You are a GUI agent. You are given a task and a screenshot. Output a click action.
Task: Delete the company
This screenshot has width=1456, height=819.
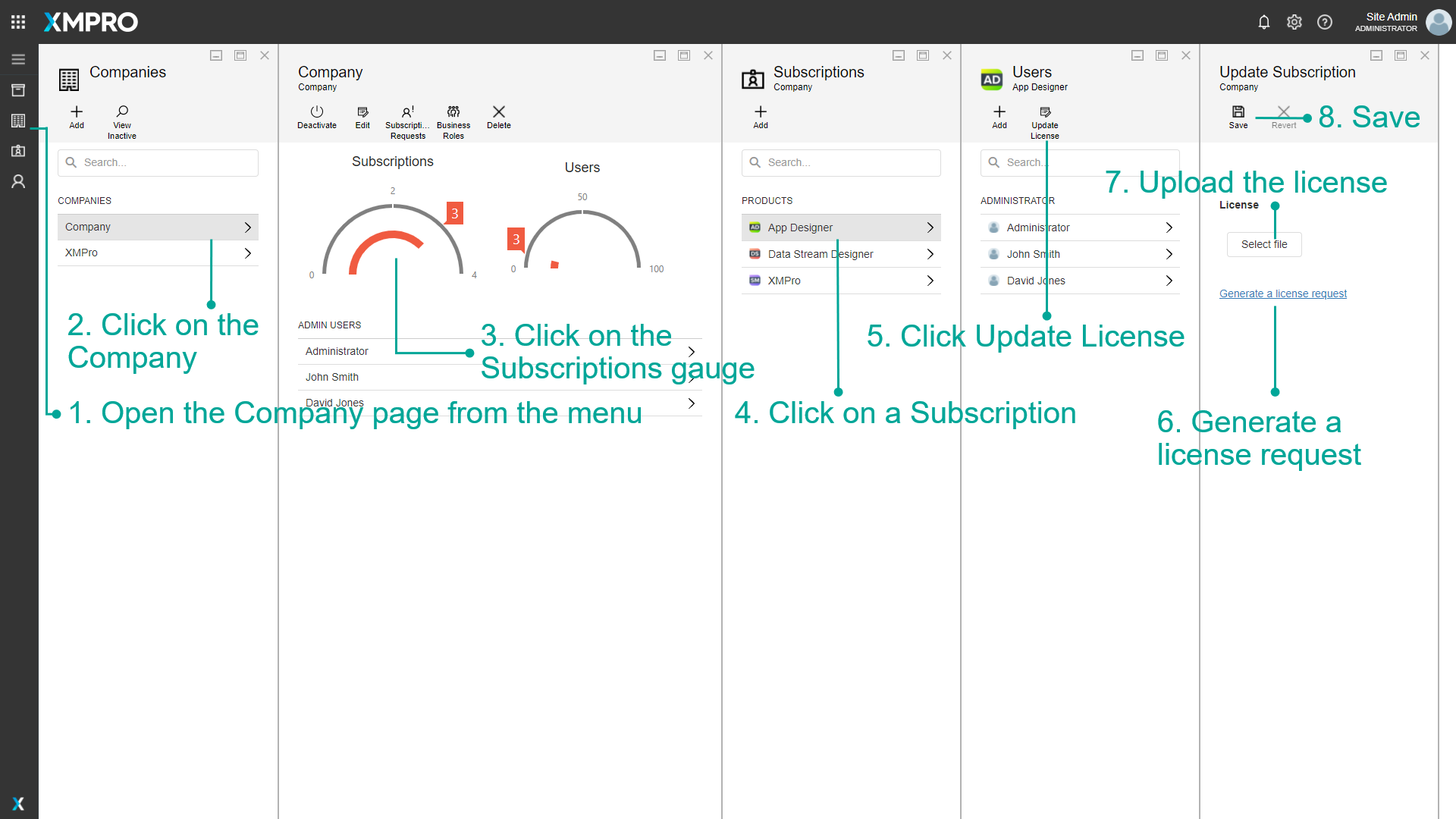coord(499,118)
